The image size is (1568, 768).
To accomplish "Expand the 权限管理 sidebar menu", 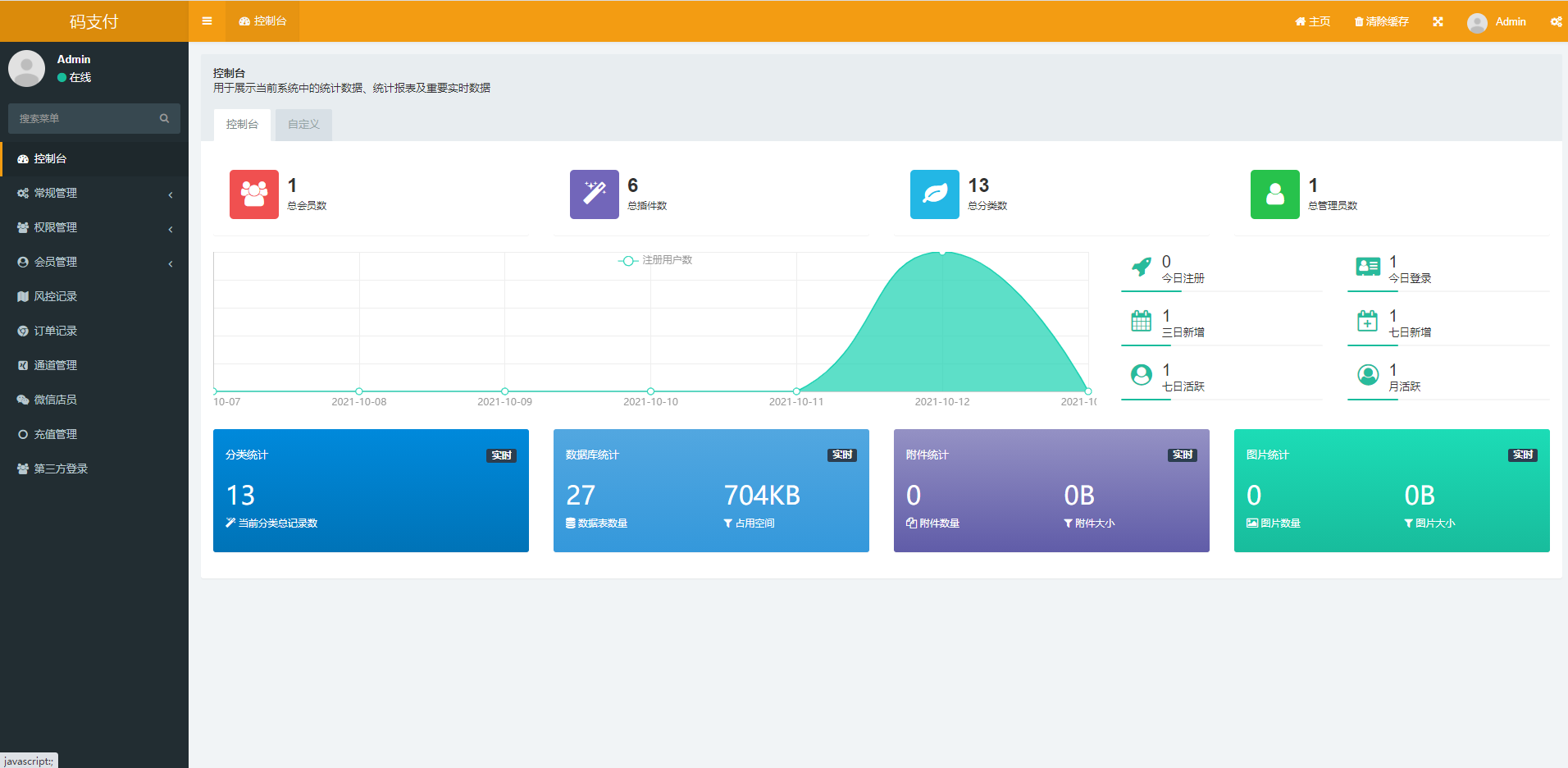I will coord(94,228).
